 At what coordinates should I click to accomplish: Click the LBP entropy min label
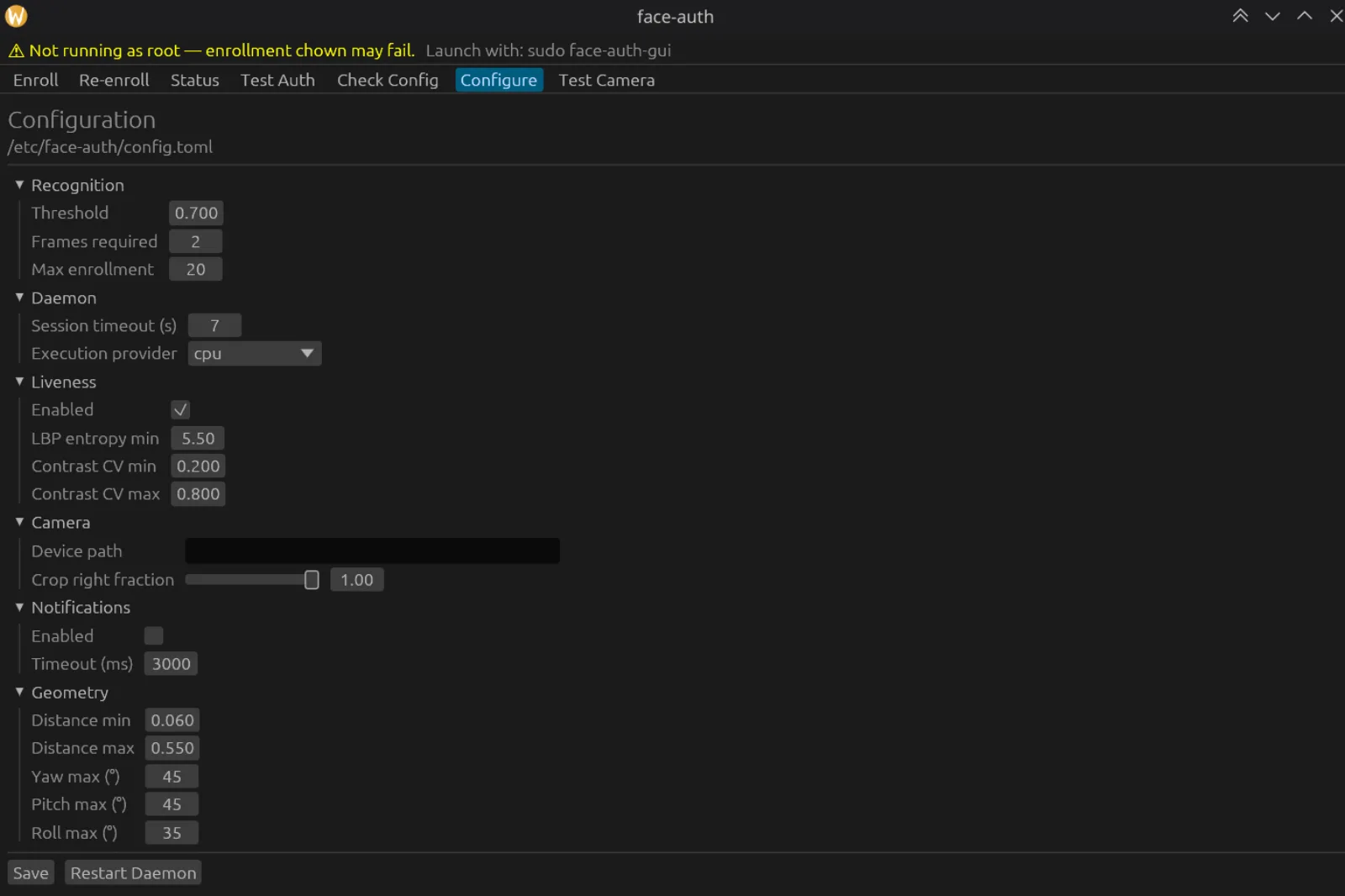(x=95, y=439)
